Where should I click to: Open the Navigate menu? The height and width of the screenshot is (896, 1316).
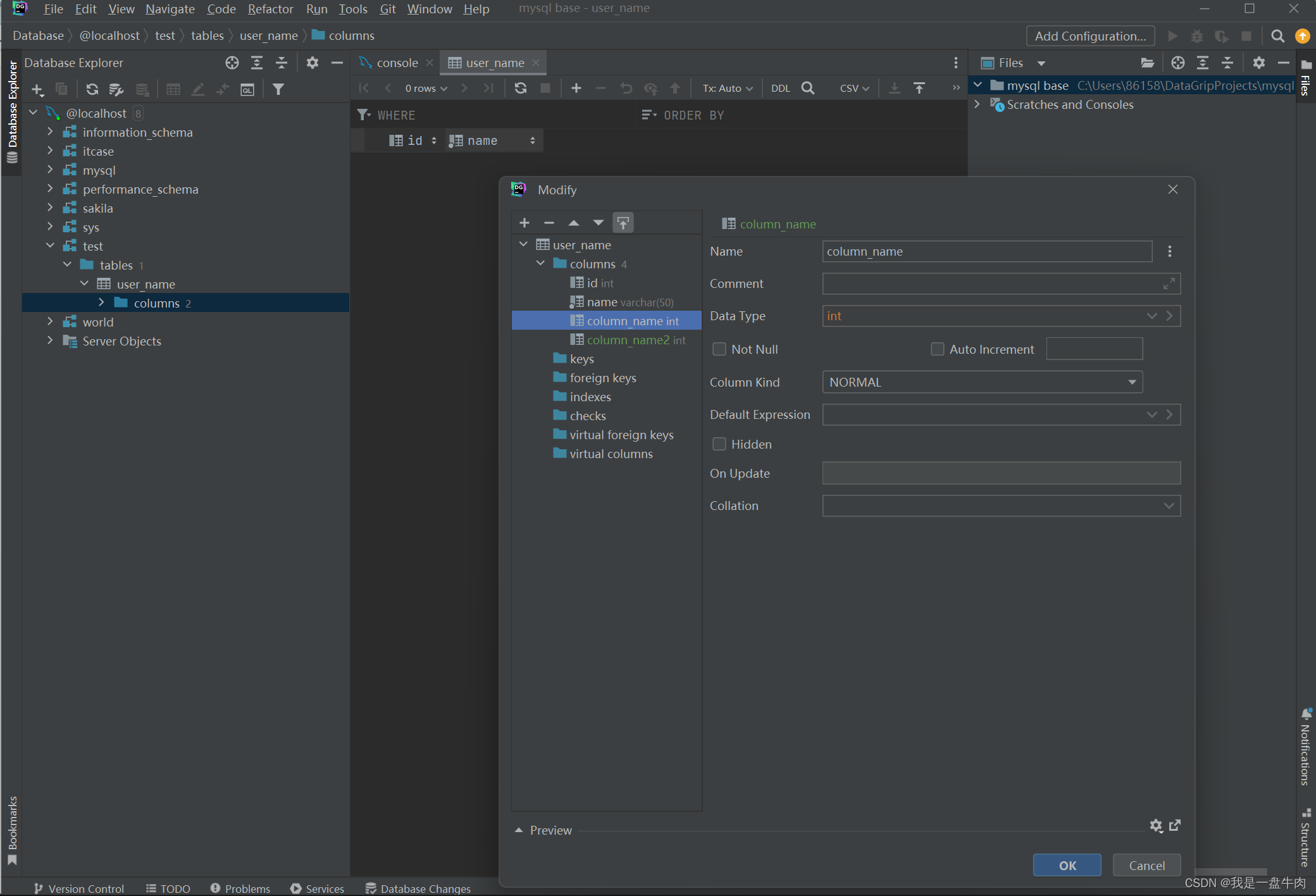pos(170,9)
